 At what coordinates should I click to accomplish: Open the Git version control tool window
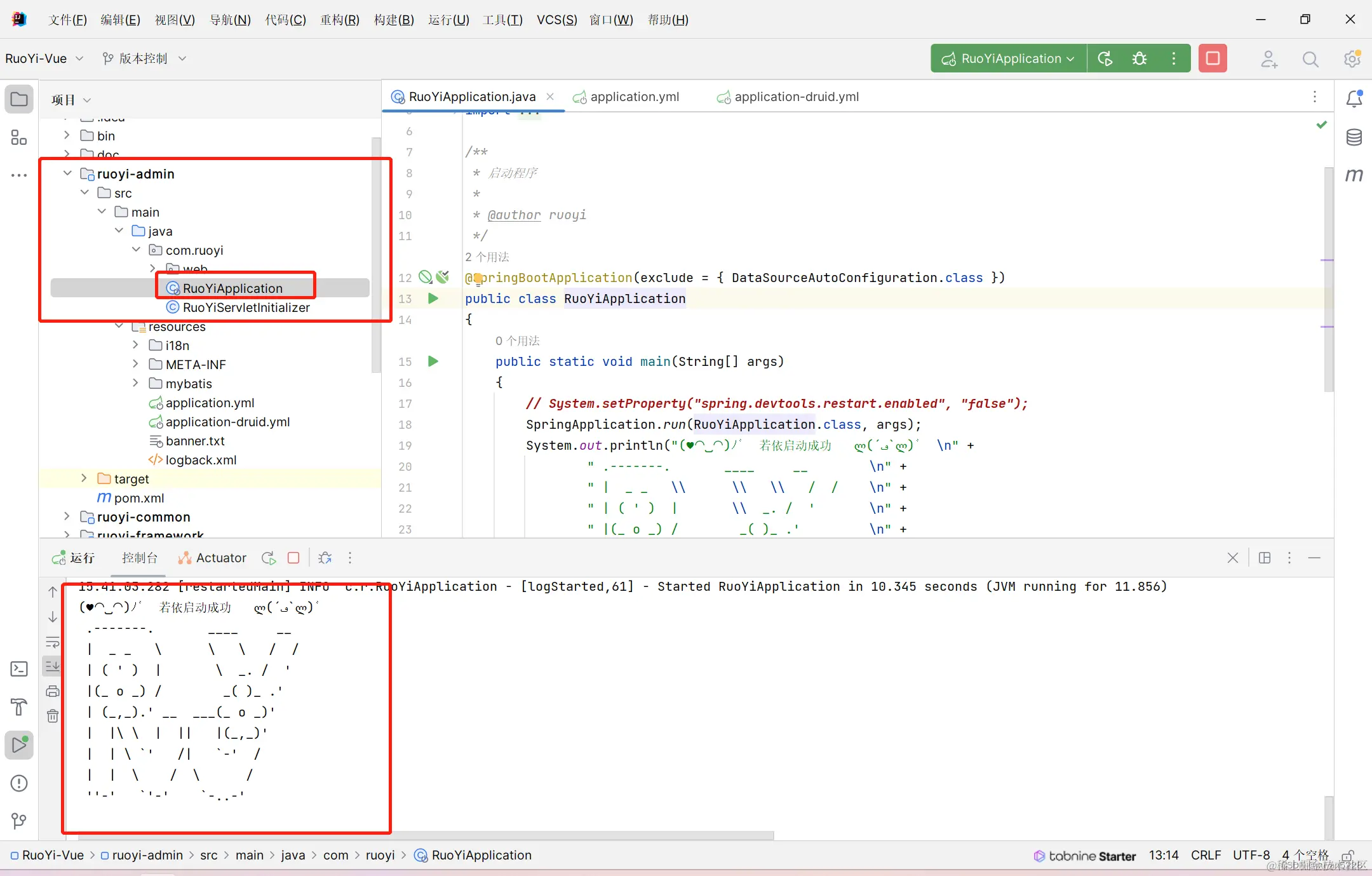tap(19, 821)
